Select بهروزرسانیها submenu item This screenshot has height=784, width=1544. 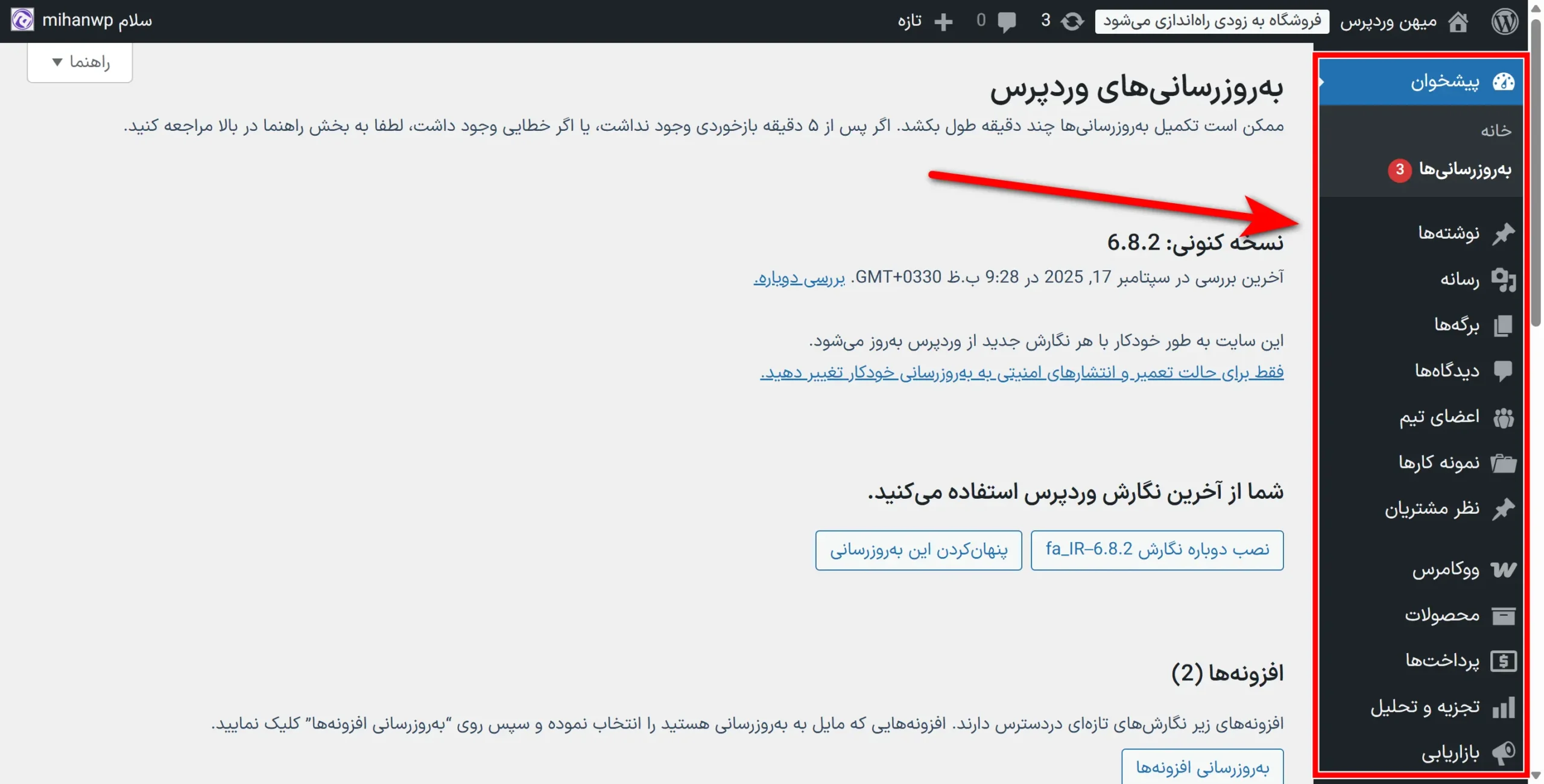pyautogui.click(x=1464, y=169)
